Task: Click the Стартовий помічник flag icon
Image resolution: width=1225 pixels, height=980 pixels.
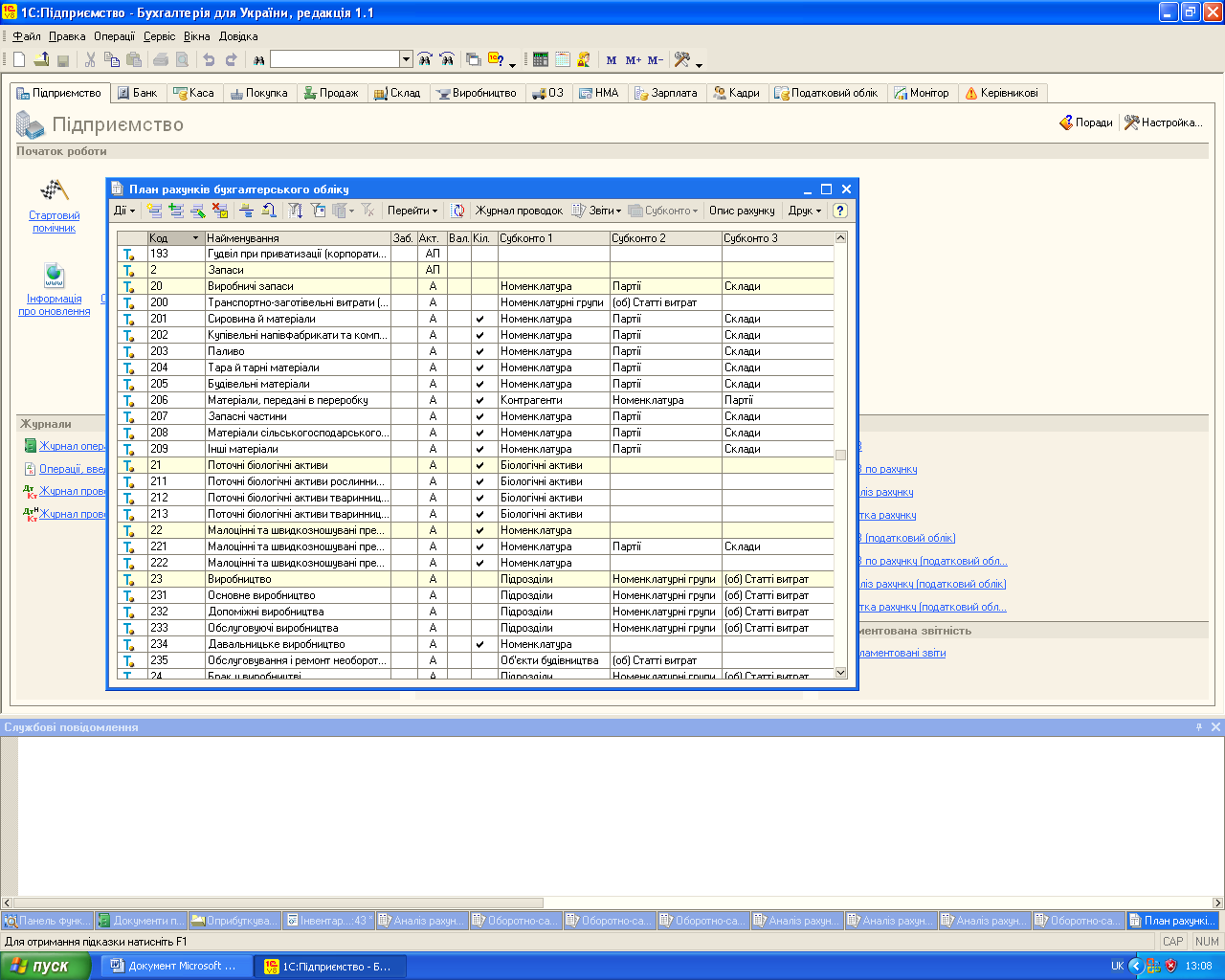Action: tap(54, 190)
